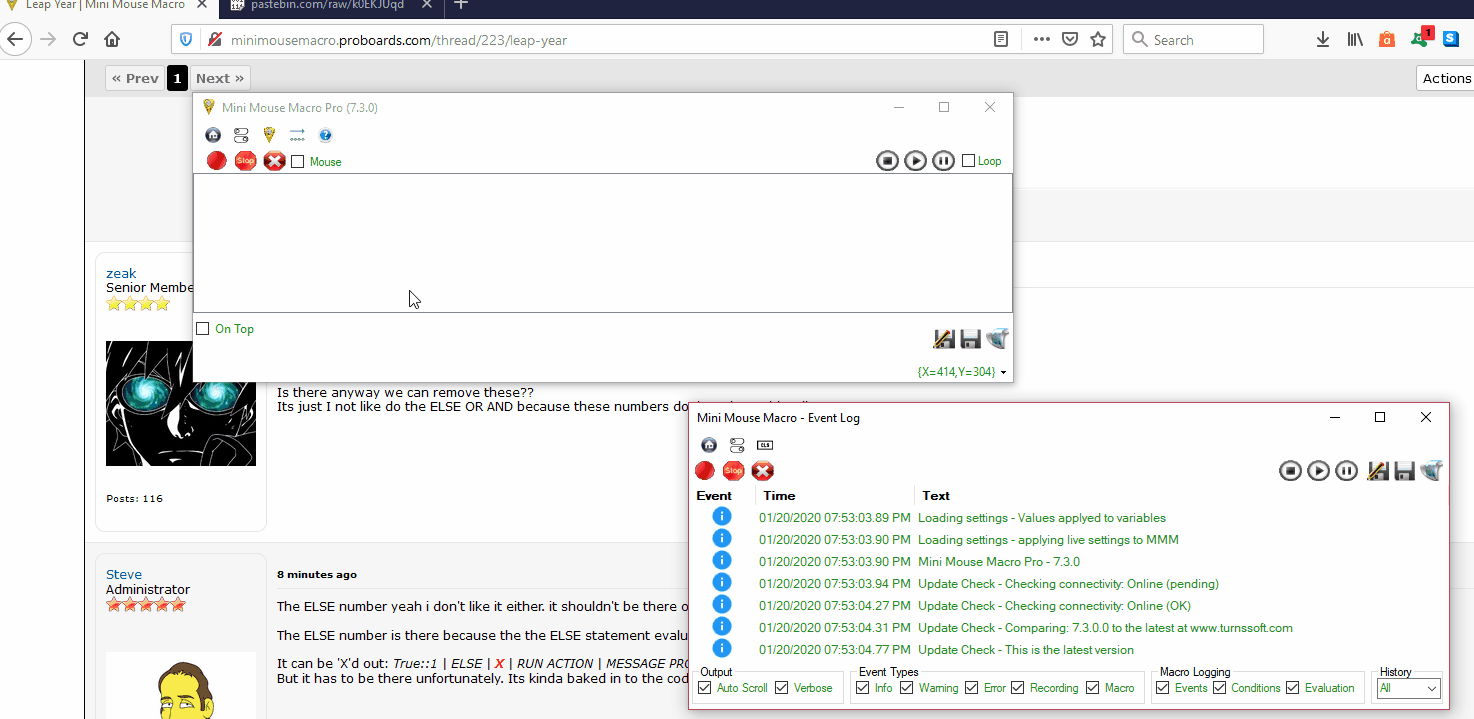Open the History dropdown set to All

1409,688
